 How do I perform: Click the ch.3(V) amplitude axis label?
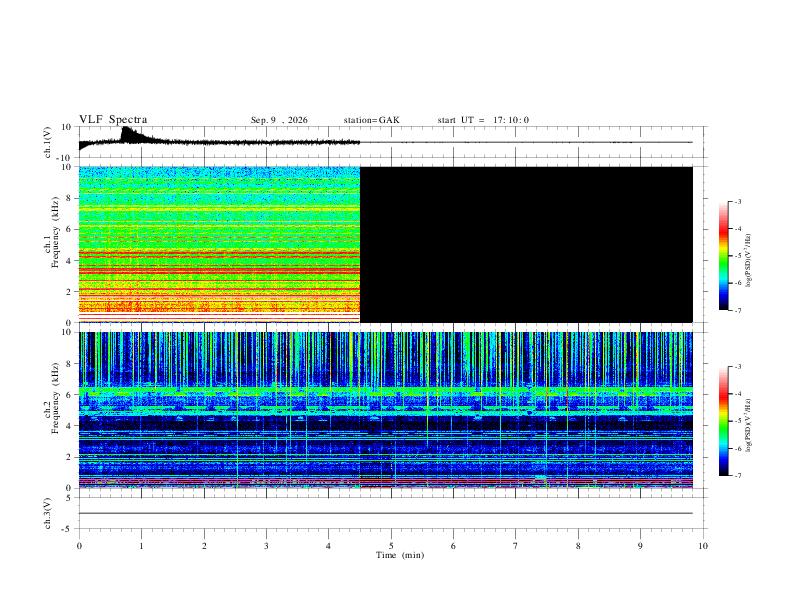(x=48, y=513)
